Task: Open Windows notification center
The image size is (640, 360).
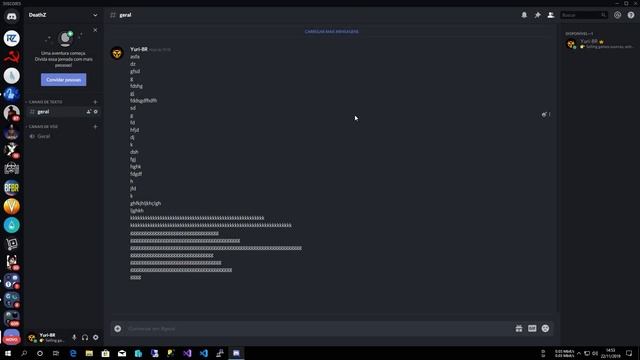Action: pyautogui.click(x=629, y=353)
